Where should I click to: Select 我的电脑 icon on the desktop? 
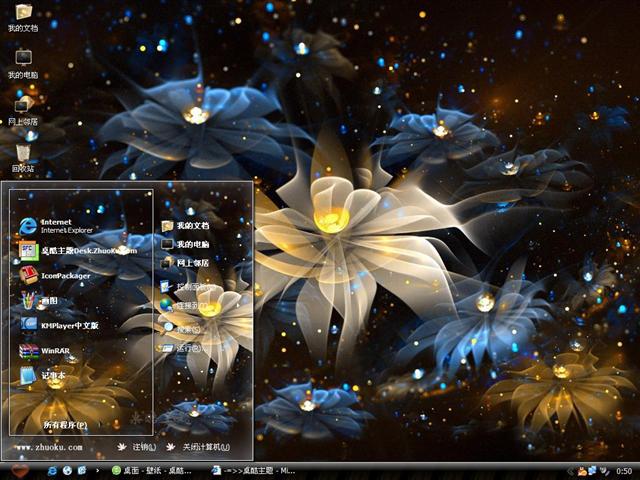pyautogui.click(x=23, y=62)
